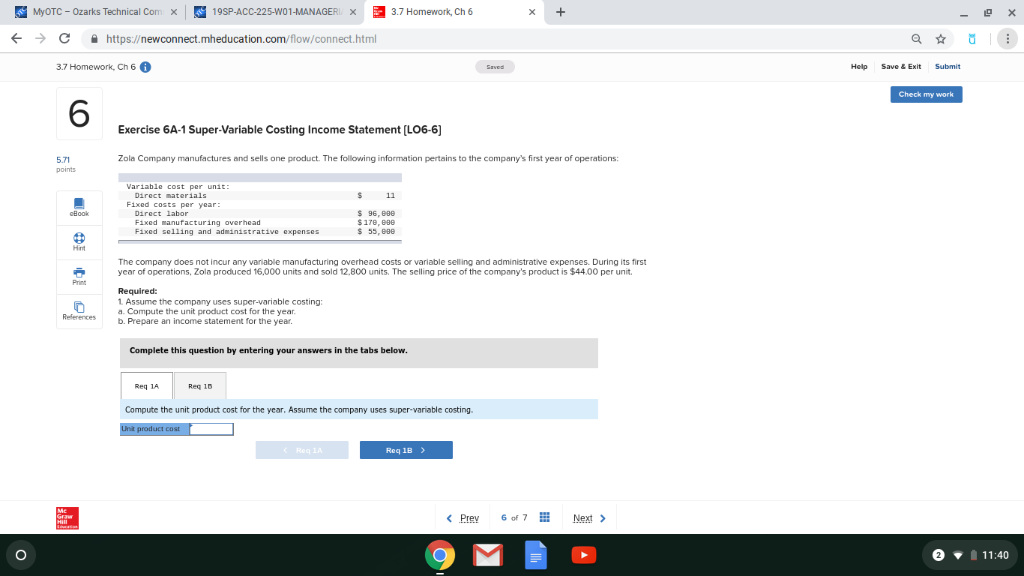Click the Help link
The height and width of the screenshot is (576, 1024).
point(859,67)
